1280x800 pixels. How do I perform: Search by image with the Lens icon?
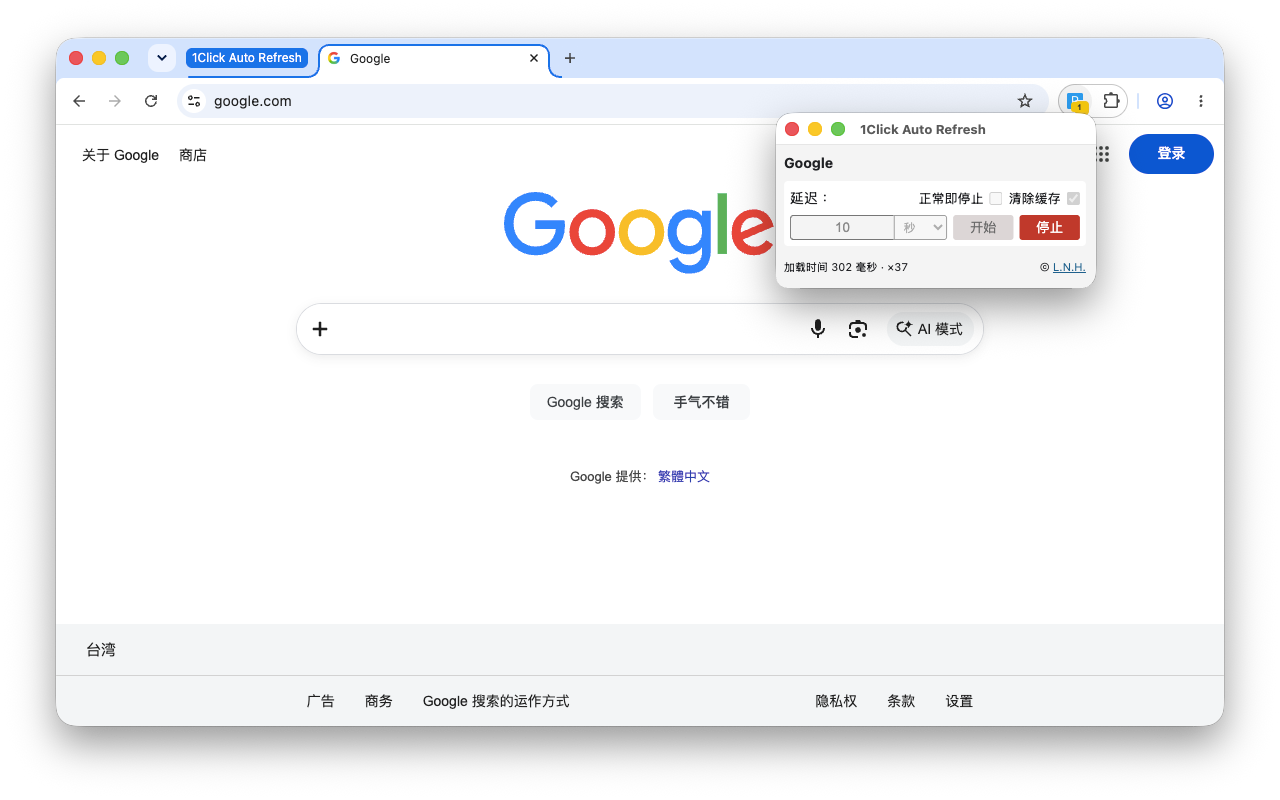pos(858,329)
